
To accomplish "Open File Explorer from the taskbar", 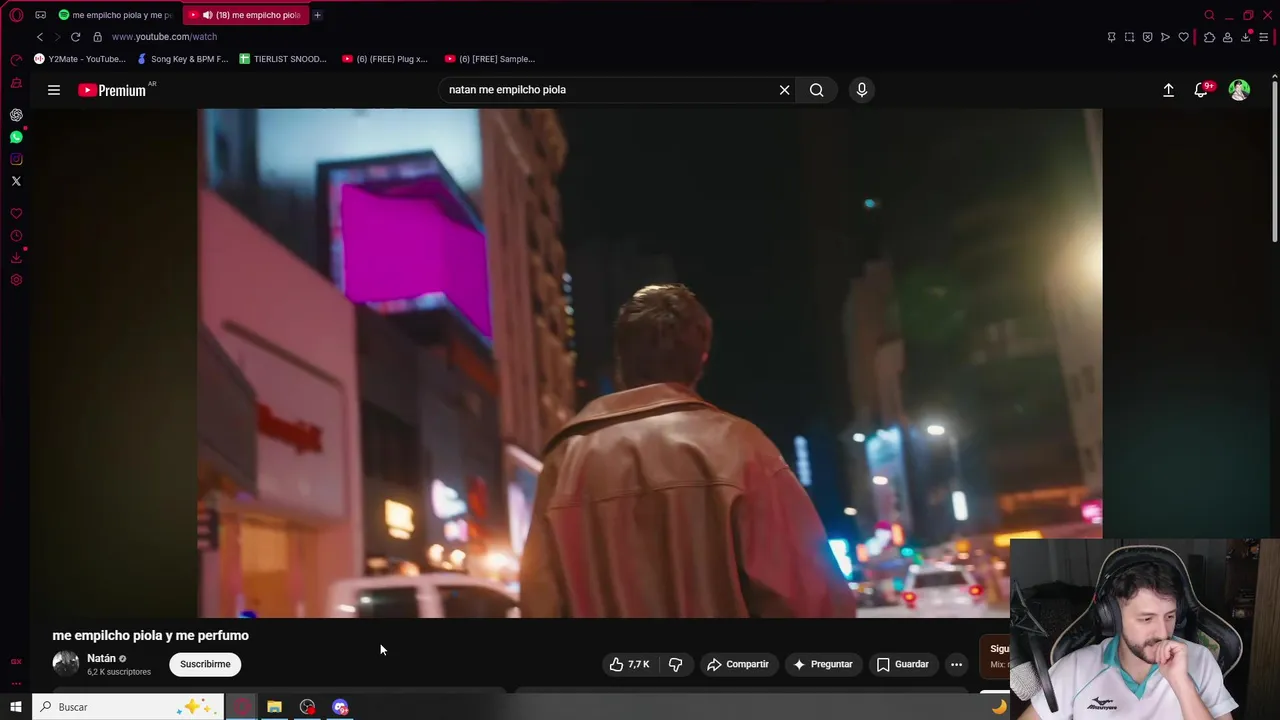I will pos(274,707).
